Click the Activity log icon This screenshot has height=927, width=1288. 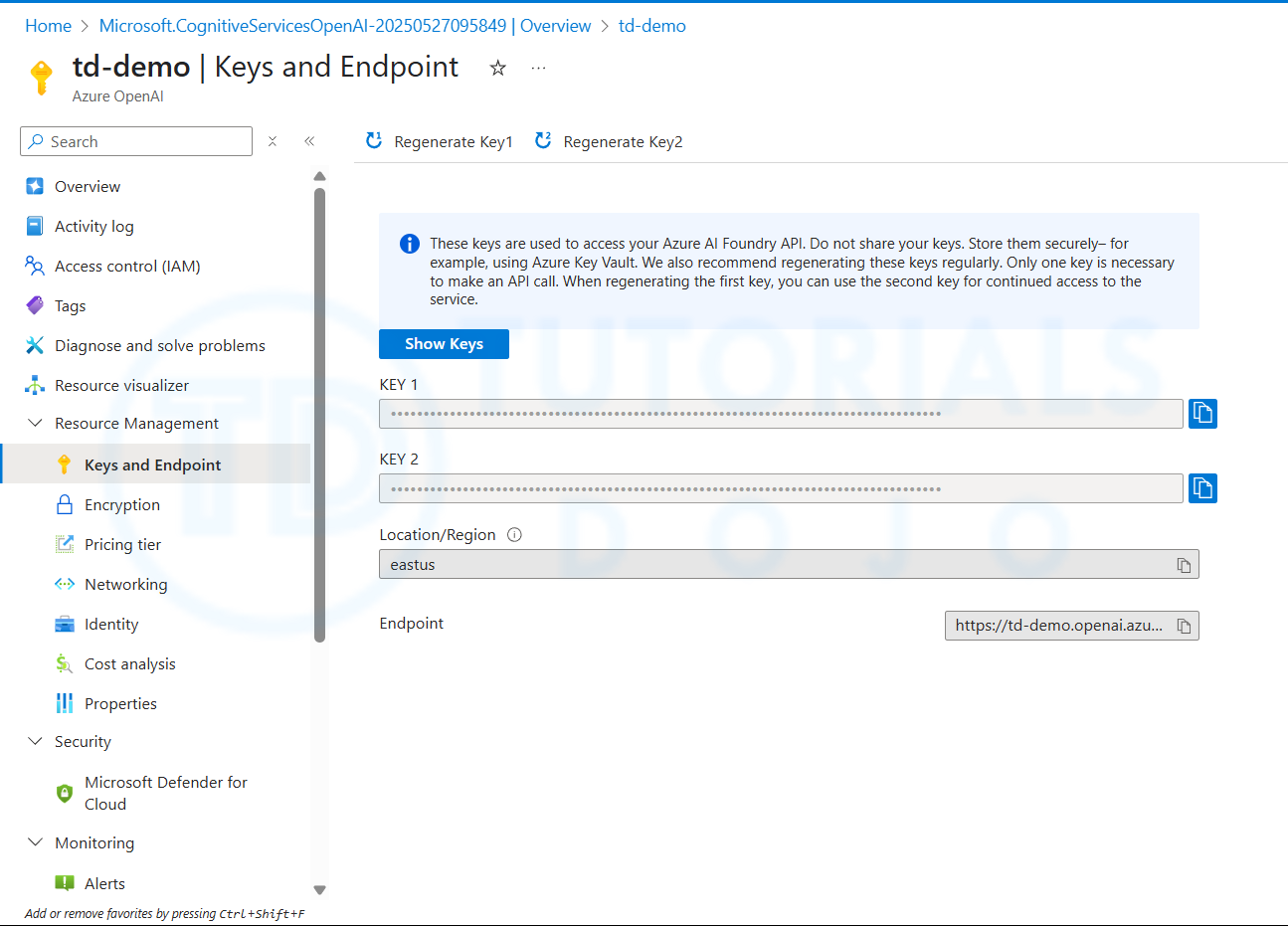35,226
